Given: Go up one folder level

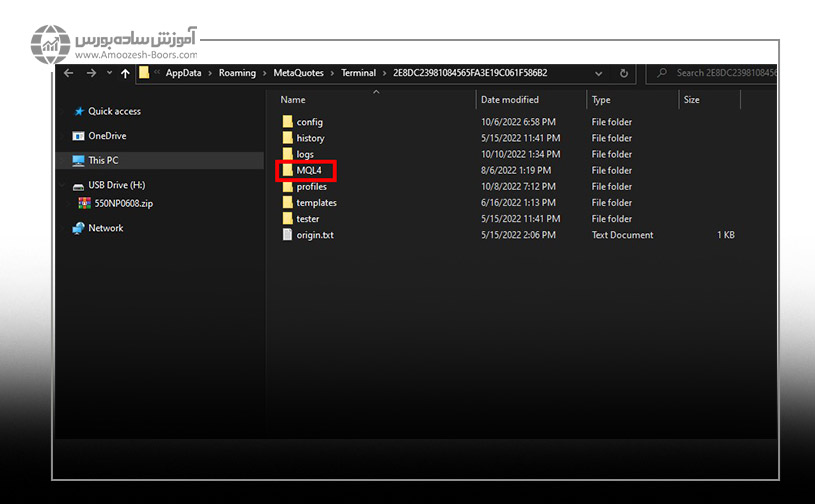Looking at the screenshot, I should pyautogui.click(x=125, y=73).
